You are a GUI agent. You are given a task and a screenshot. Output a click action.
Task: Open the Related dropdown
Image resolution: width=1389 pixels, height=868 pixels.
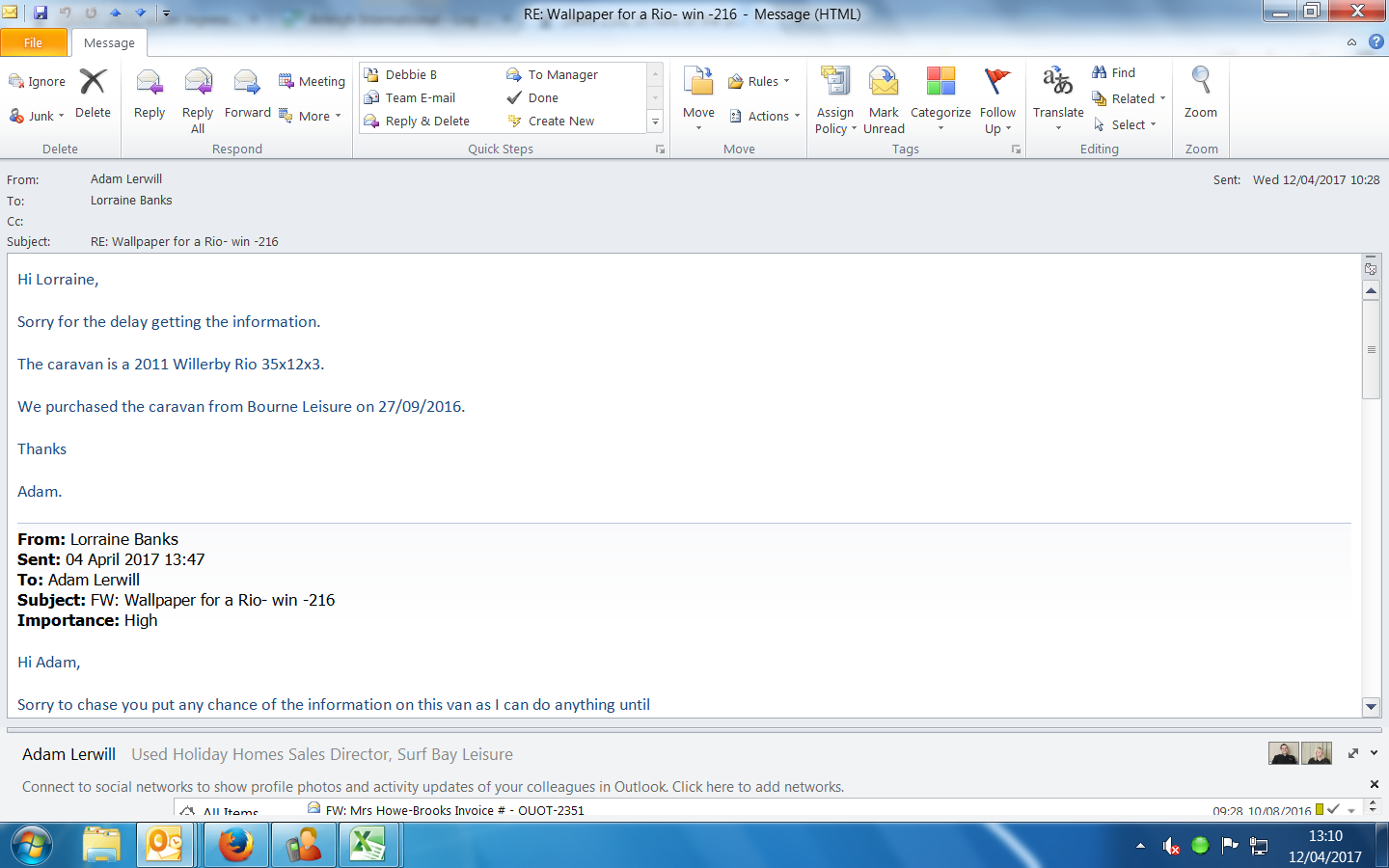(1129, 98)
